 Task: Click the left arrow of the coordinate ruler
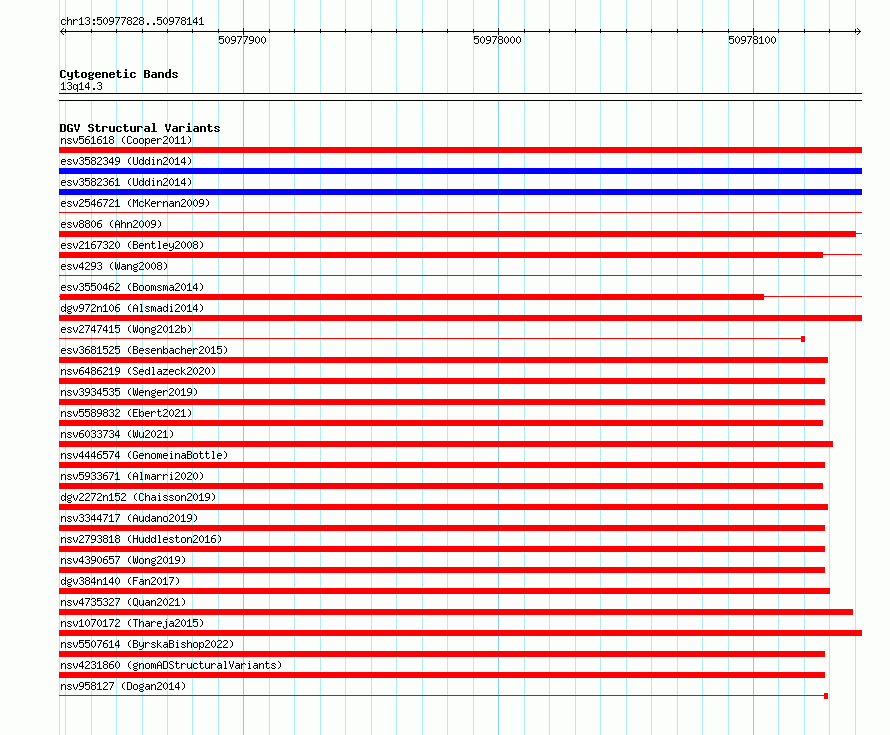pos(62,32)
